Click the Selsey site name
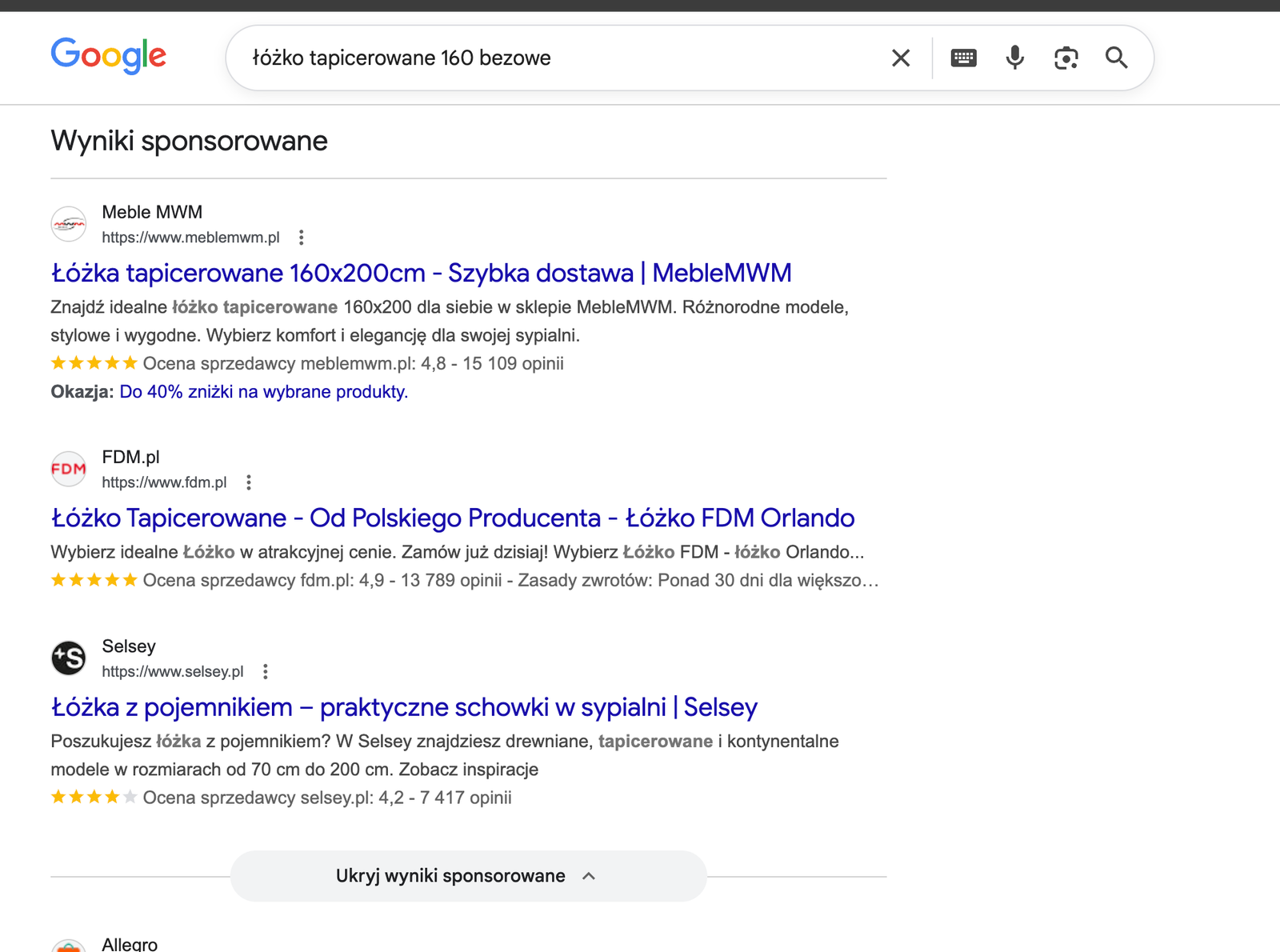 (x=129, y=646)
